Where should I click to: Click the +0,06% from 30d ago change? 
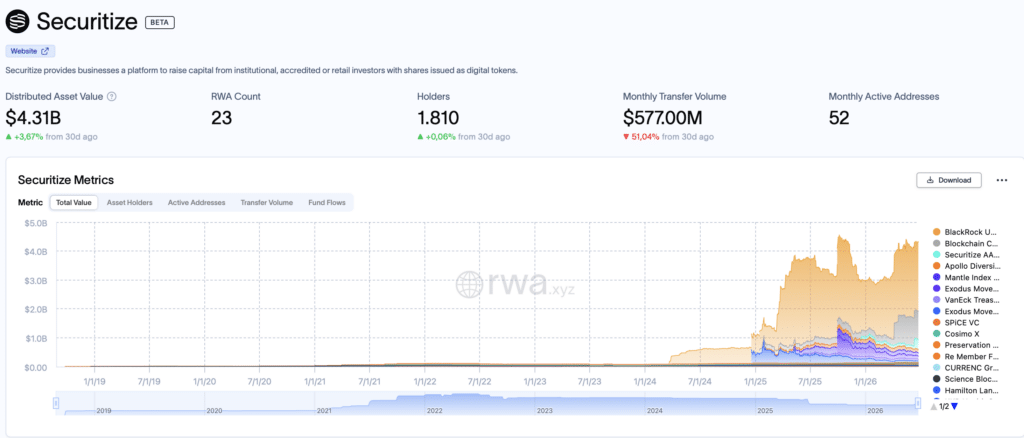click(x=464, y=137)
